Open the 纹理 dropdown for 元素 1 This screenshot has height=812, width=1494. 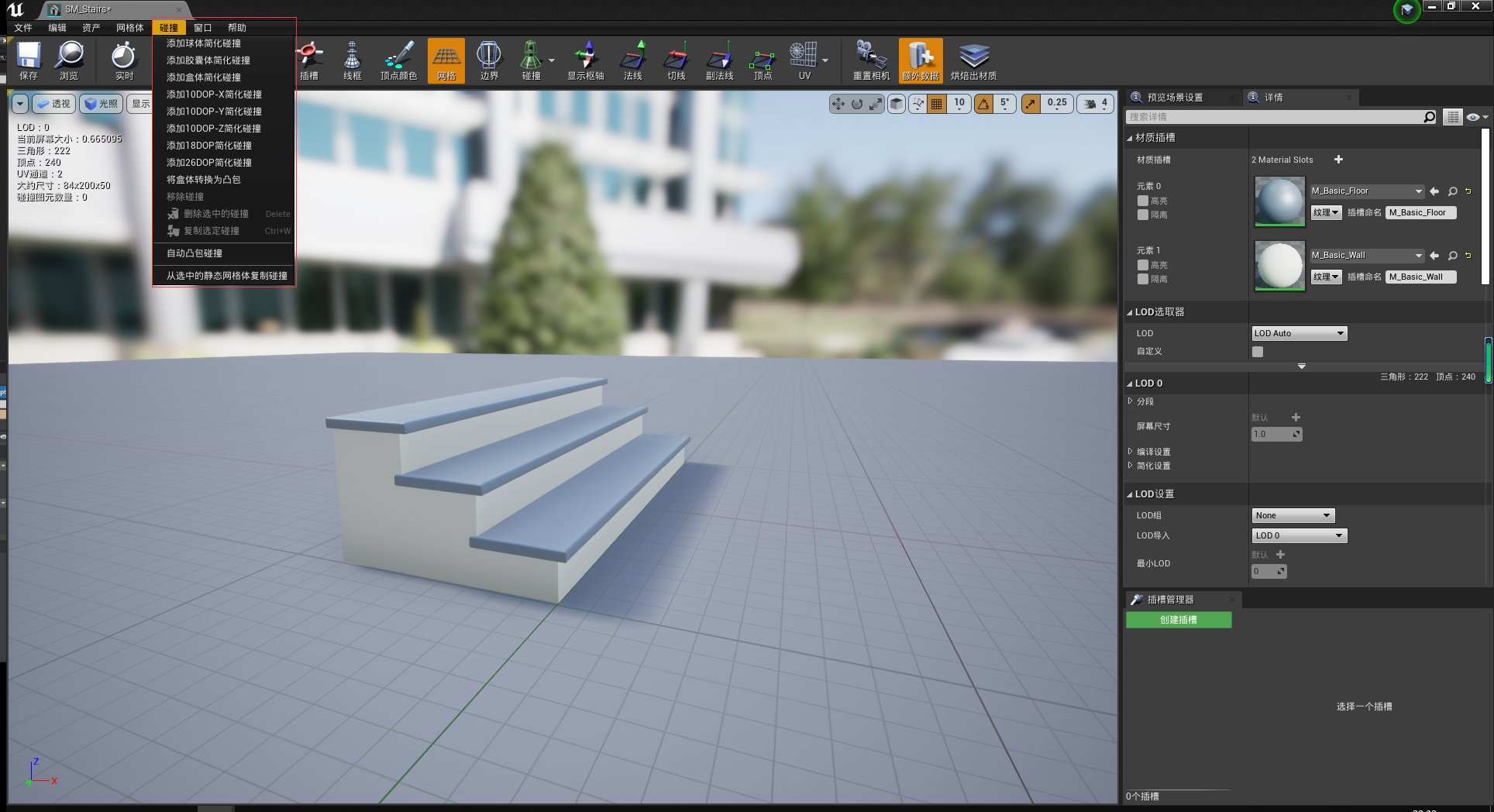pyautogui.click(x=1326, y=277)
